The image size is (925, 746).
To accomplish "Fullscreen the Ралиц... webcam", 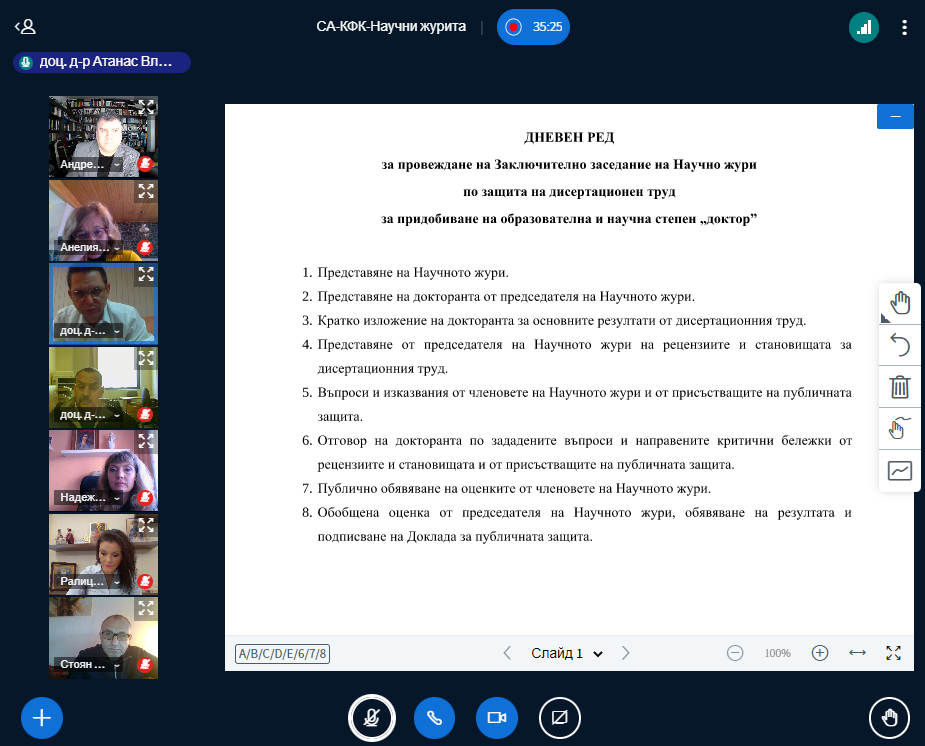I will [146, 525].
